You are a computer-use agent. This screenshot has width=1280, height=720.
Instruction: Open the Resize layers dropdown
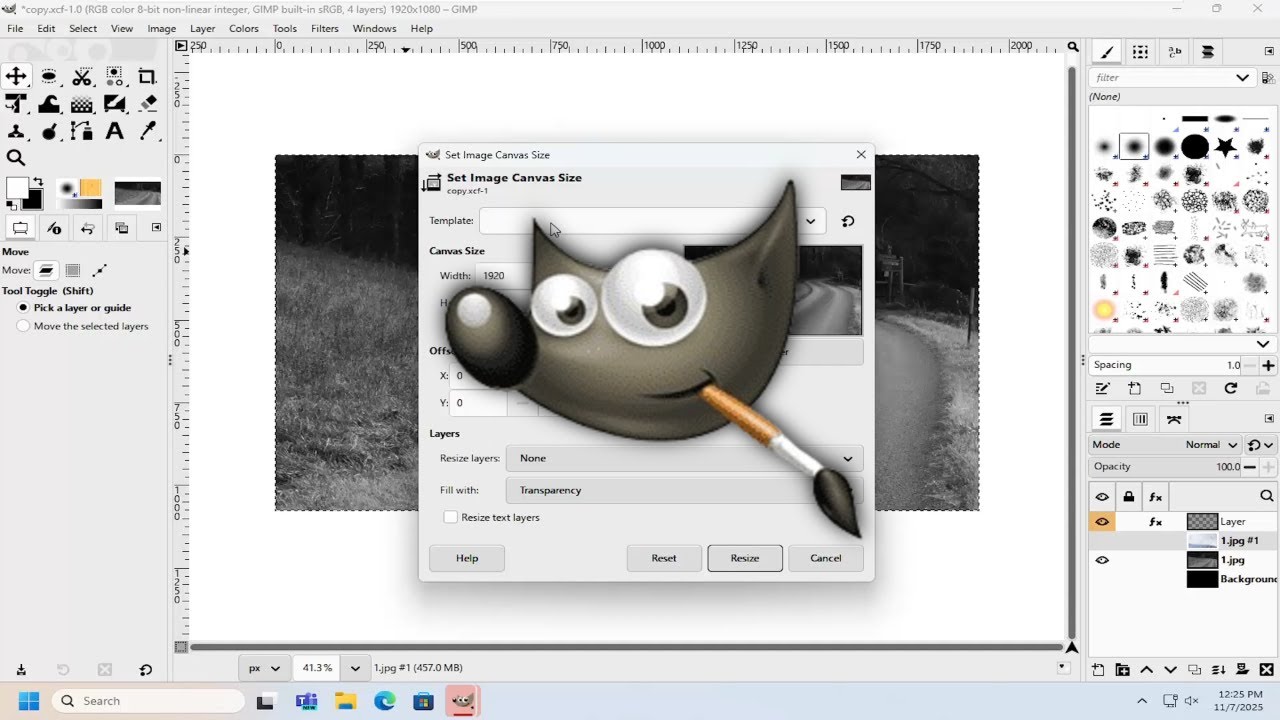pos(684,458)
